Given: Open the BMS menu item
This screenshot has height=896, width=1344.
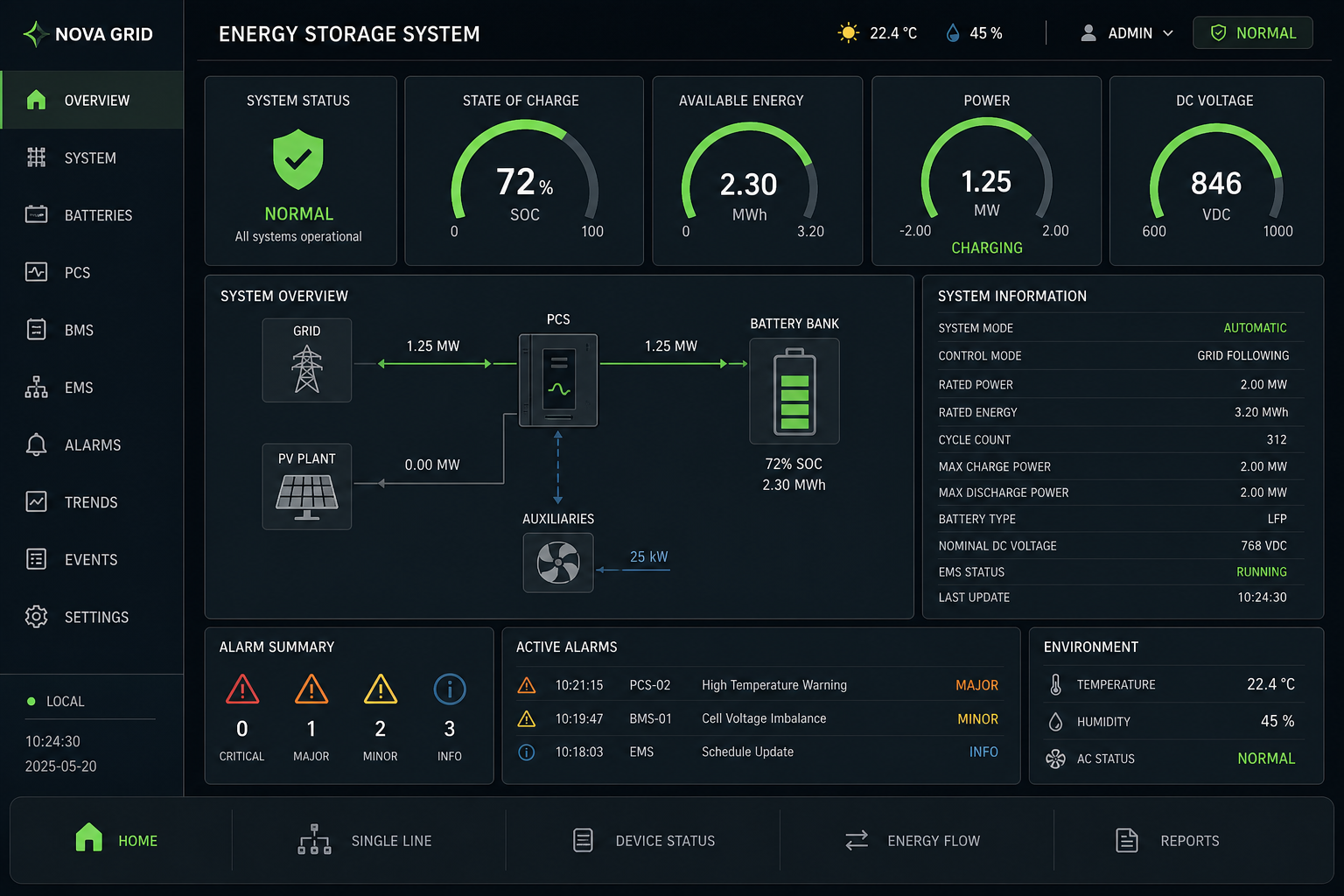Looking at the screenshot, I should tap(92, 330).
